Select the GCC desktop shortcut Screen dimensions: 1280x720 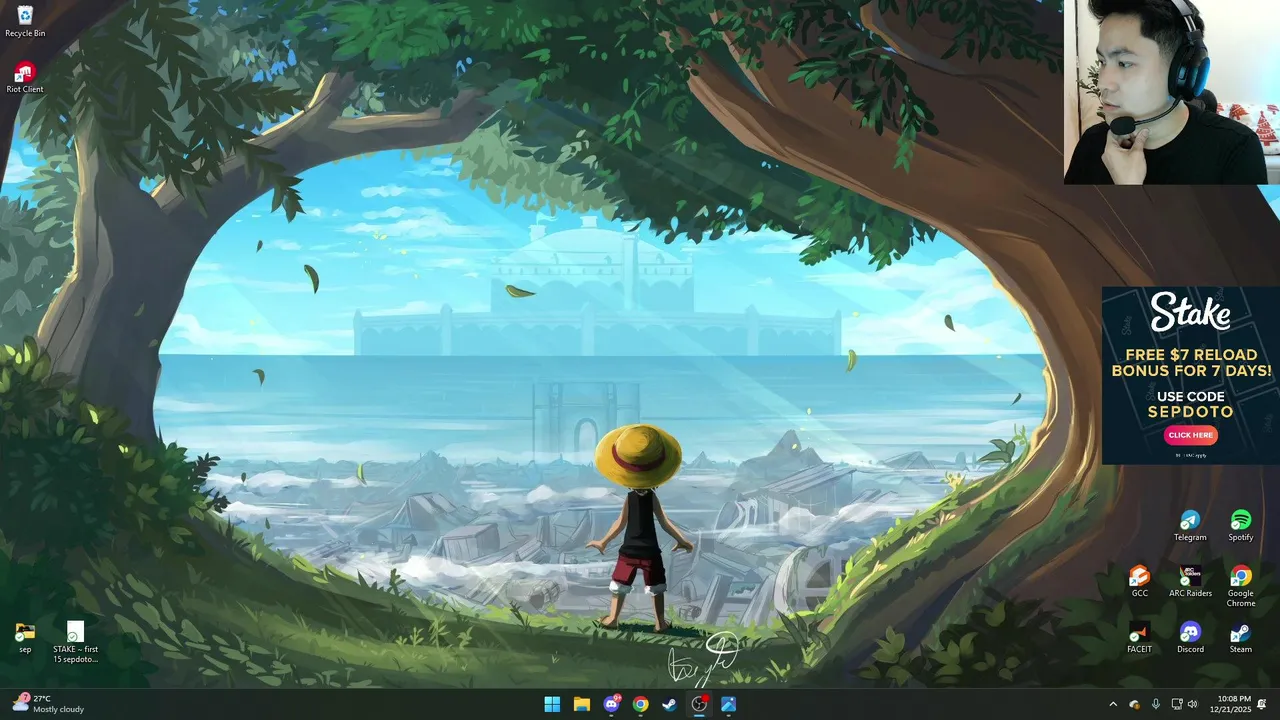[1139, 581]
